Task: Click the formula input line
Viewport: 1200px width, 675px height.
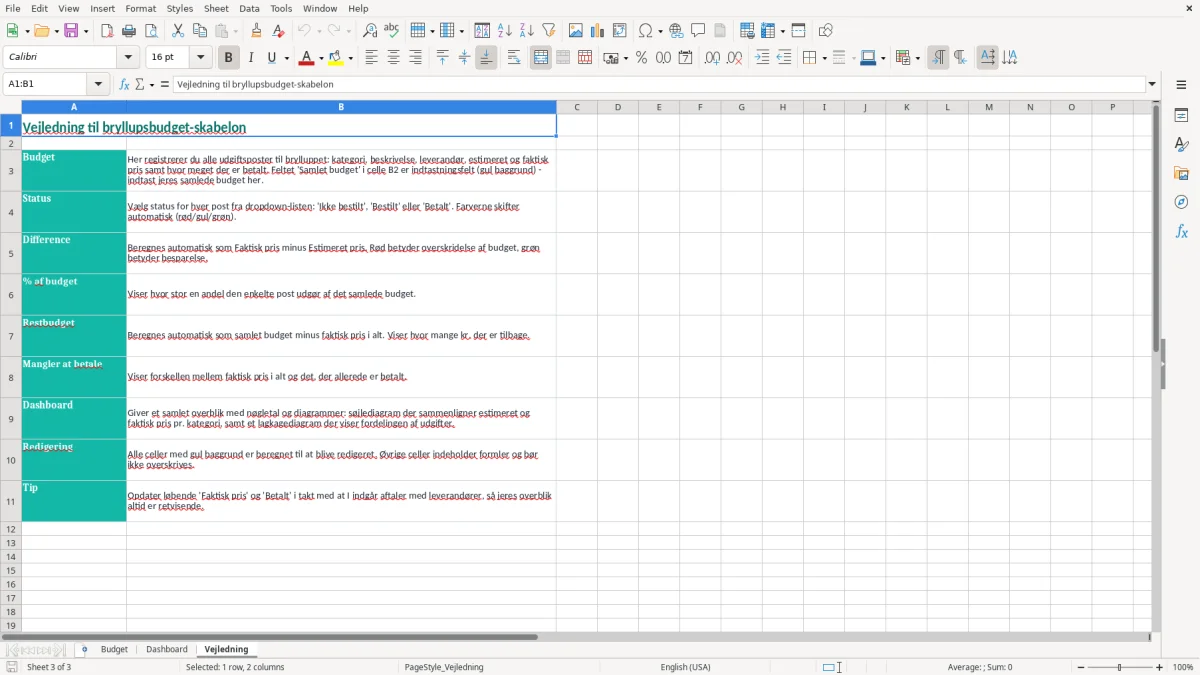Action: pyautogui.click(x=659, y=85)
